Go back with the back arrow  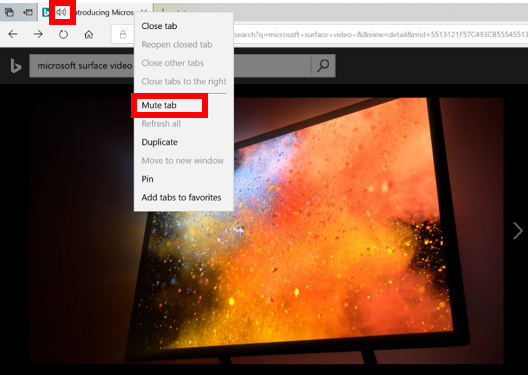pyautogui.click(x=13, y=34)
